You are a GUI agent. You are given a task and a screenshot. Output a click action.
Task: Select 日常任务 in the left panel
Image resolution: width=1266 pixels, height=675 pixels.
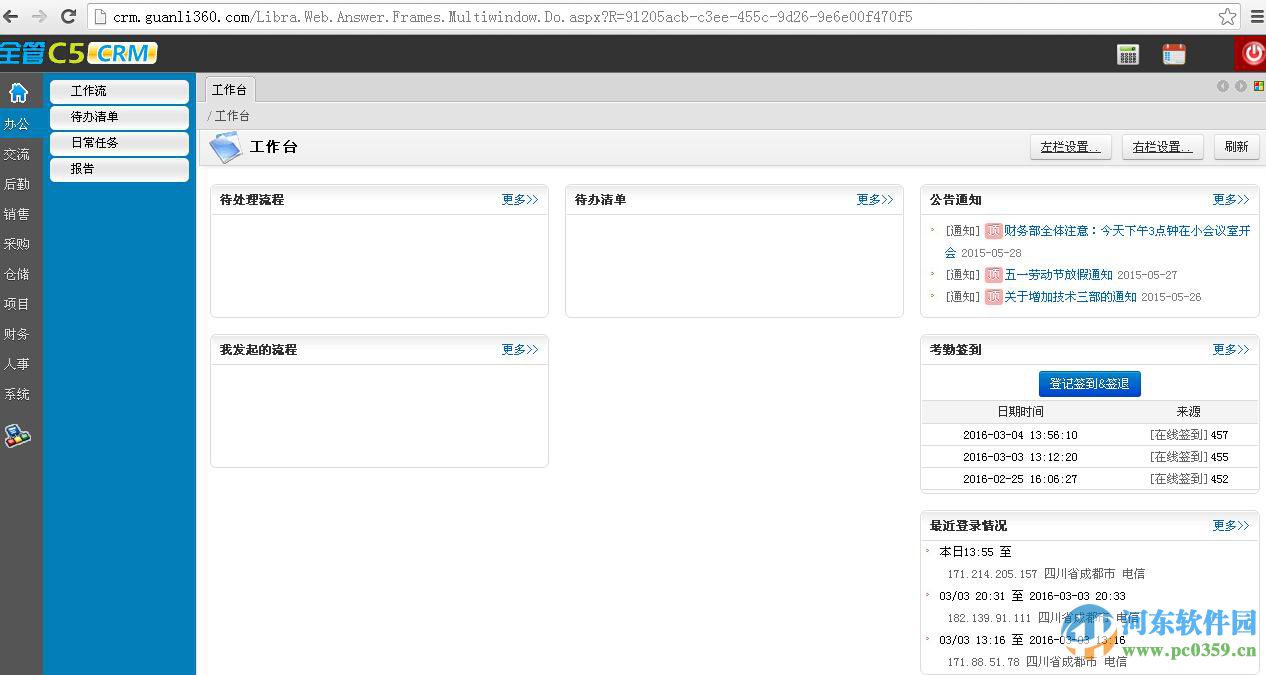[119, 143]
